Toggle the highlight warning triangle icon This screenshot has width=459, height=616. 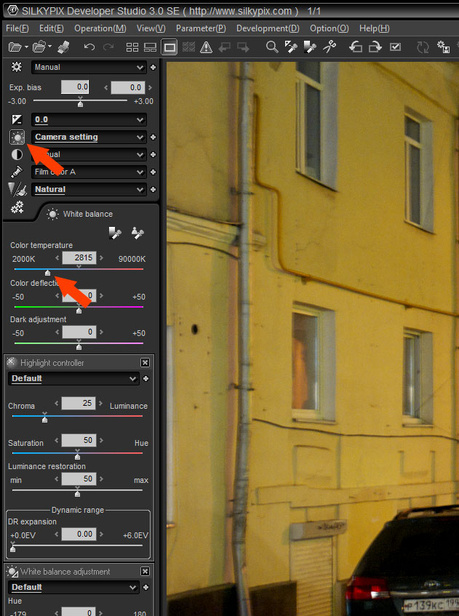pos(206,48)
